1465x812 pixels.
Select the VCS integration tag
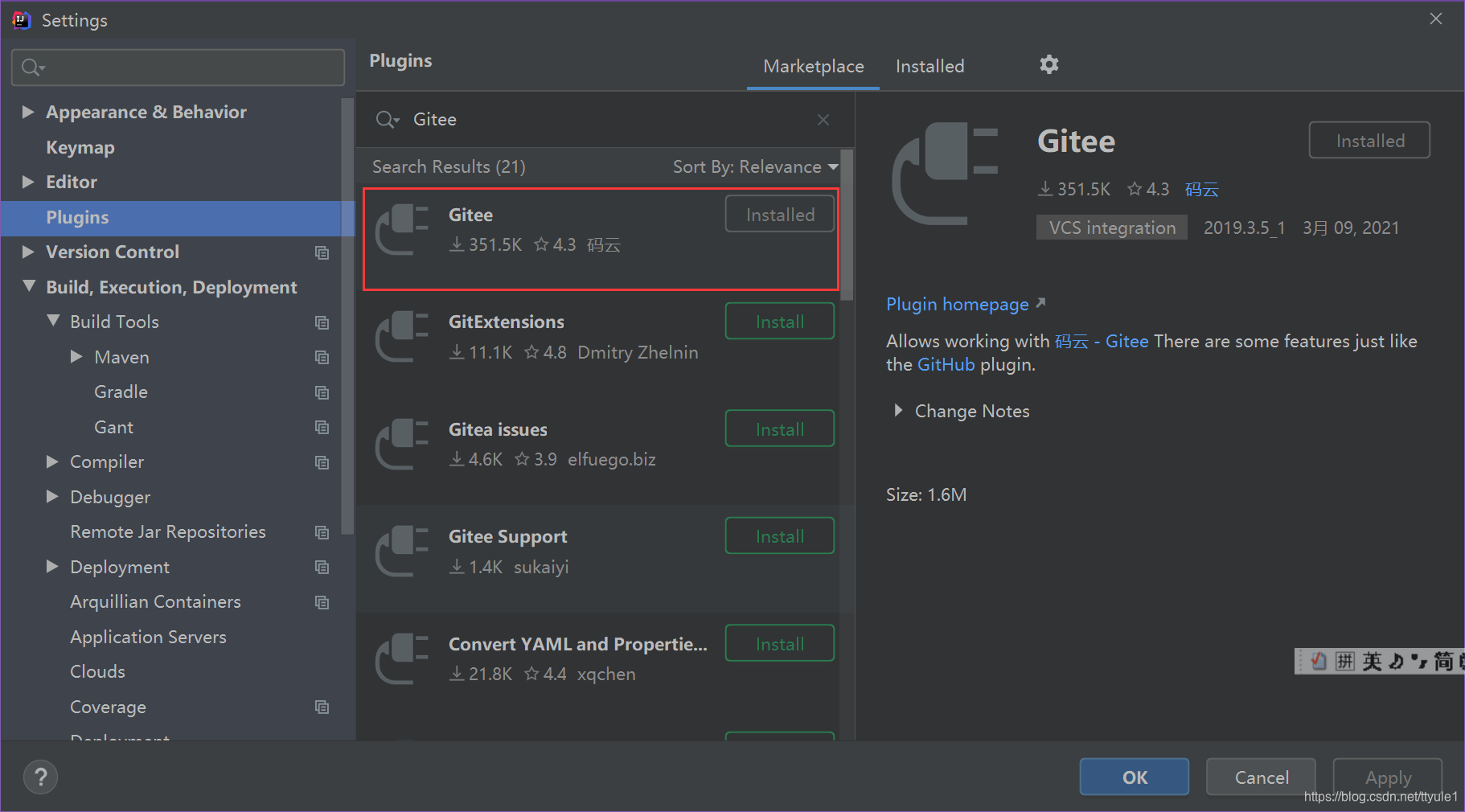(1111, 228)
